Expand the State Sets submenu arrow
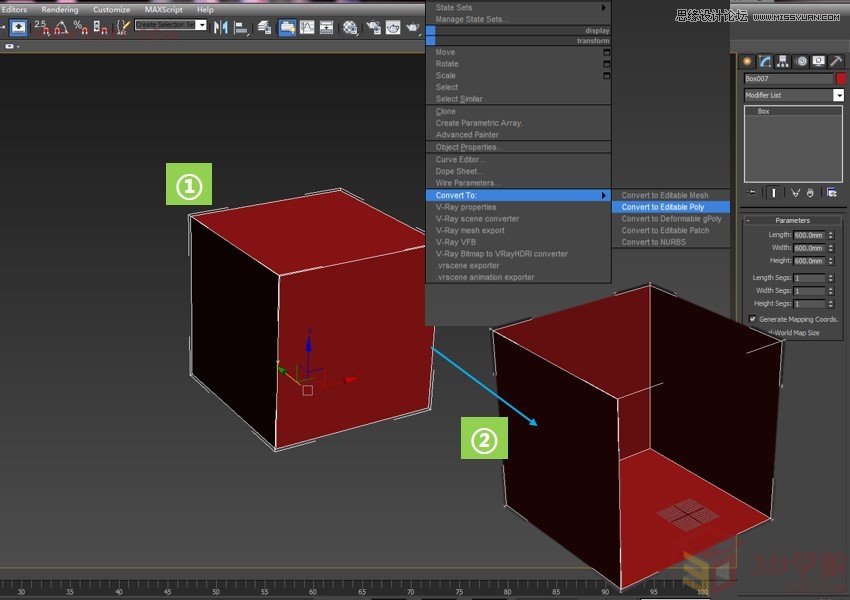Screen dimensions: 850x600 [x=603, y=8]
